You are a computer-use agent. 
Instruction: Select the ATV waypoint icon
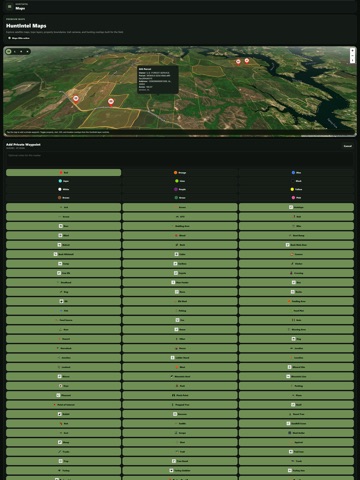tap(180, 217)
